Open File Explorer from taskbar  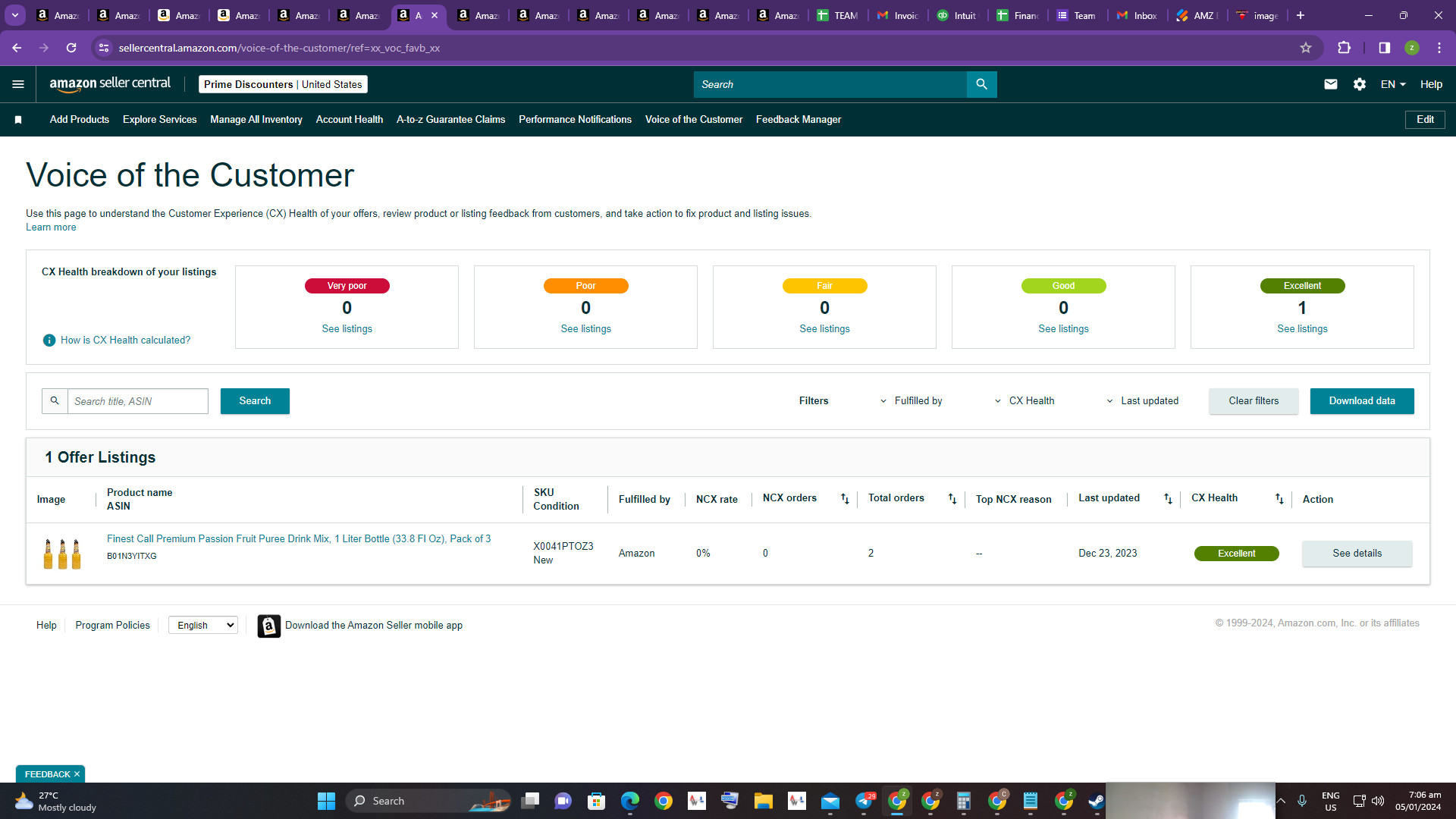pos(763,801)
